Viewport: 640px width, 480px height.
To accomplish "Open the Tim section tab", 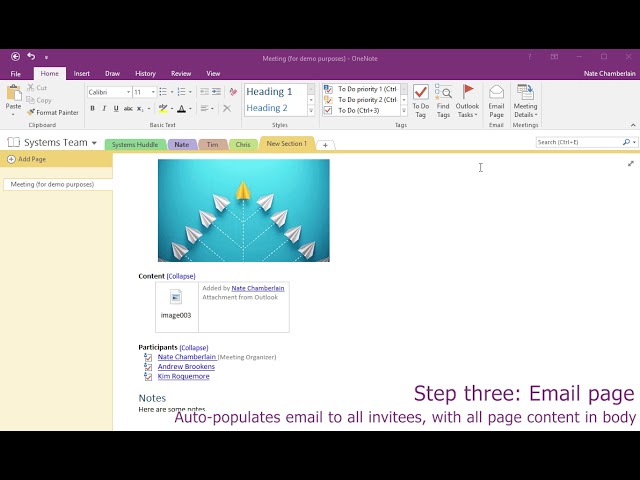I will pyautogui.click(x=212, y=144).
